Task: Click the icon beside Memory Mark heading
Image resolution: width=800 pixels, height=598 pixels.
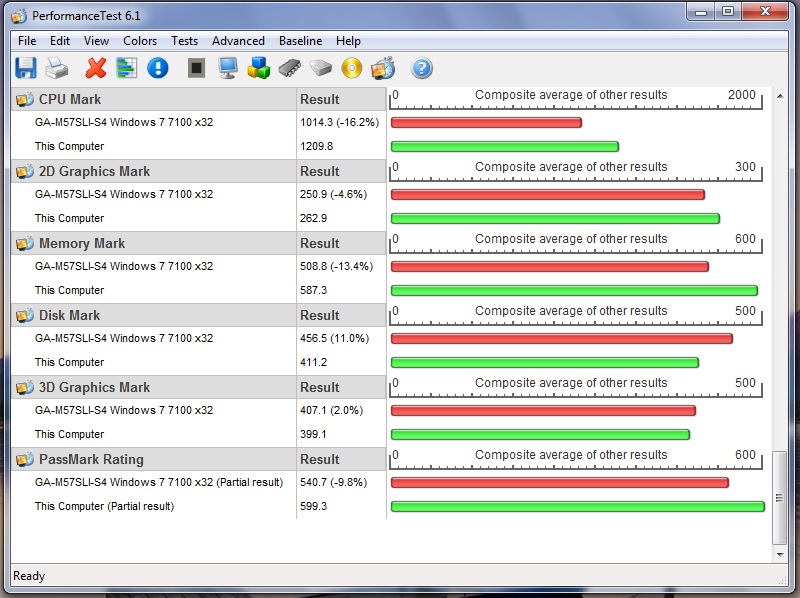Action: click(x=24, y=243)
